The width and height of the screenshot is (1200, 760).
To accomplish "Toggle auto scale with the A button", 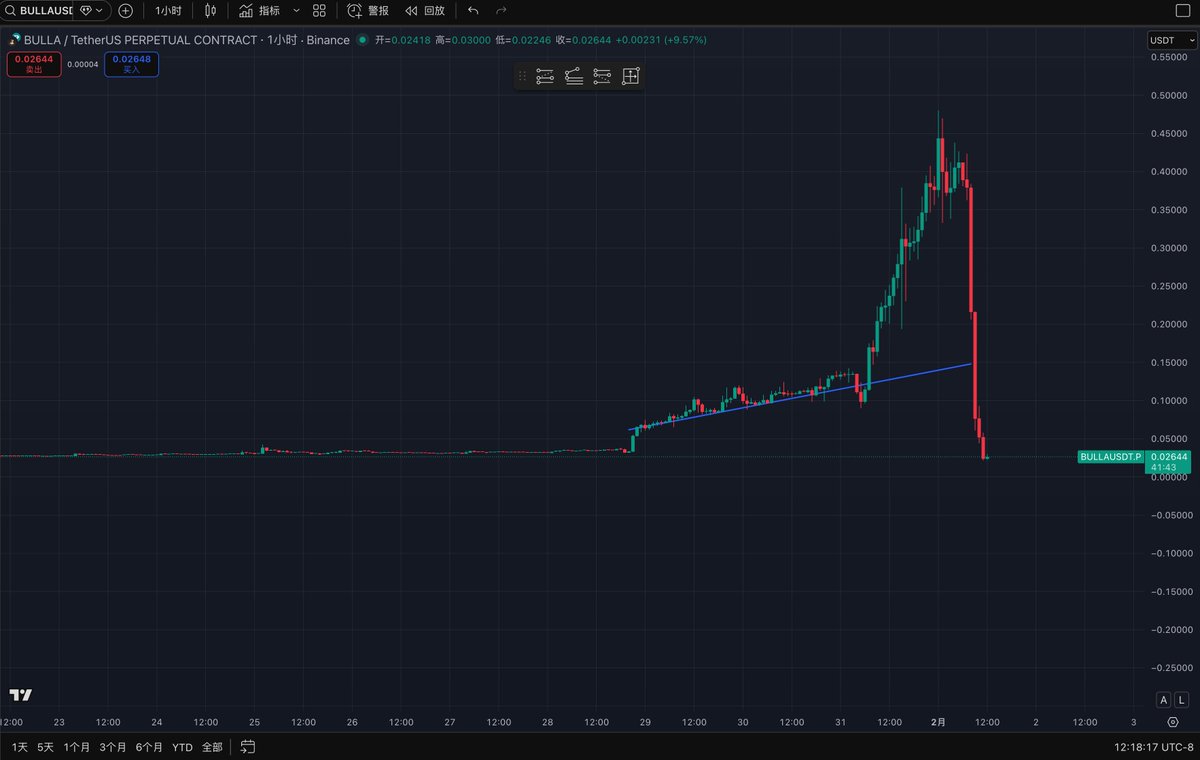I will (1164, 700).
